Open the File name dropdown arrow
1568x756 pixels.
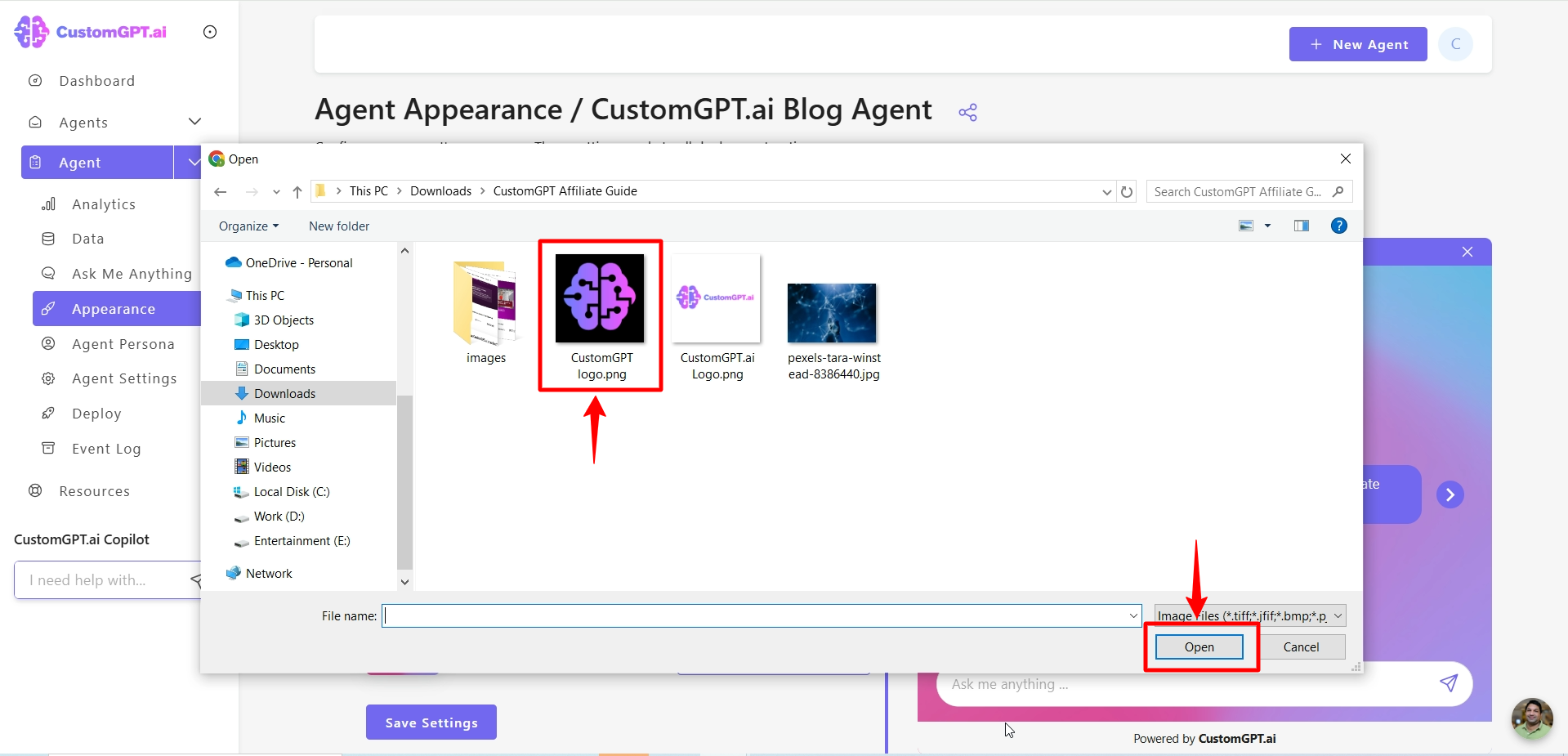[x=1133, y=616]
